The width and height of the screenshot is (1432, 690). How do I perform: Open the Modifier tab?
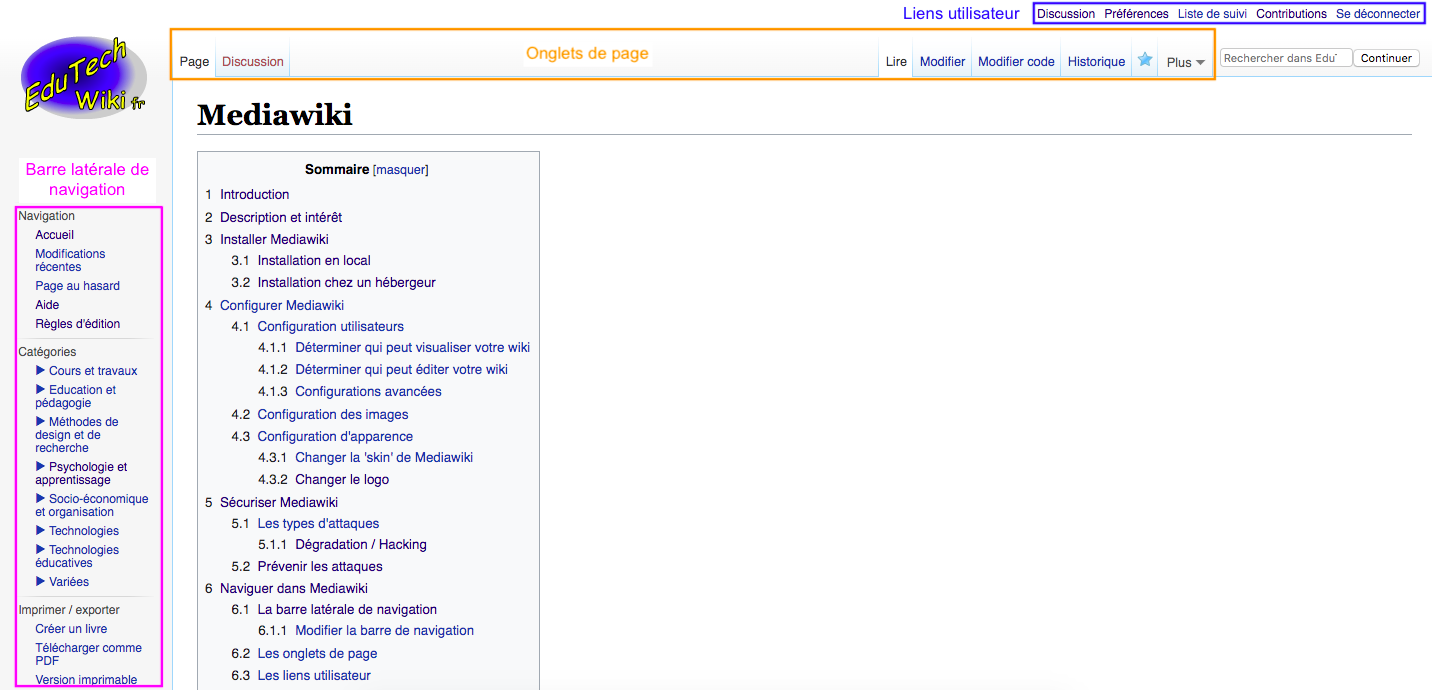[942, 61]
